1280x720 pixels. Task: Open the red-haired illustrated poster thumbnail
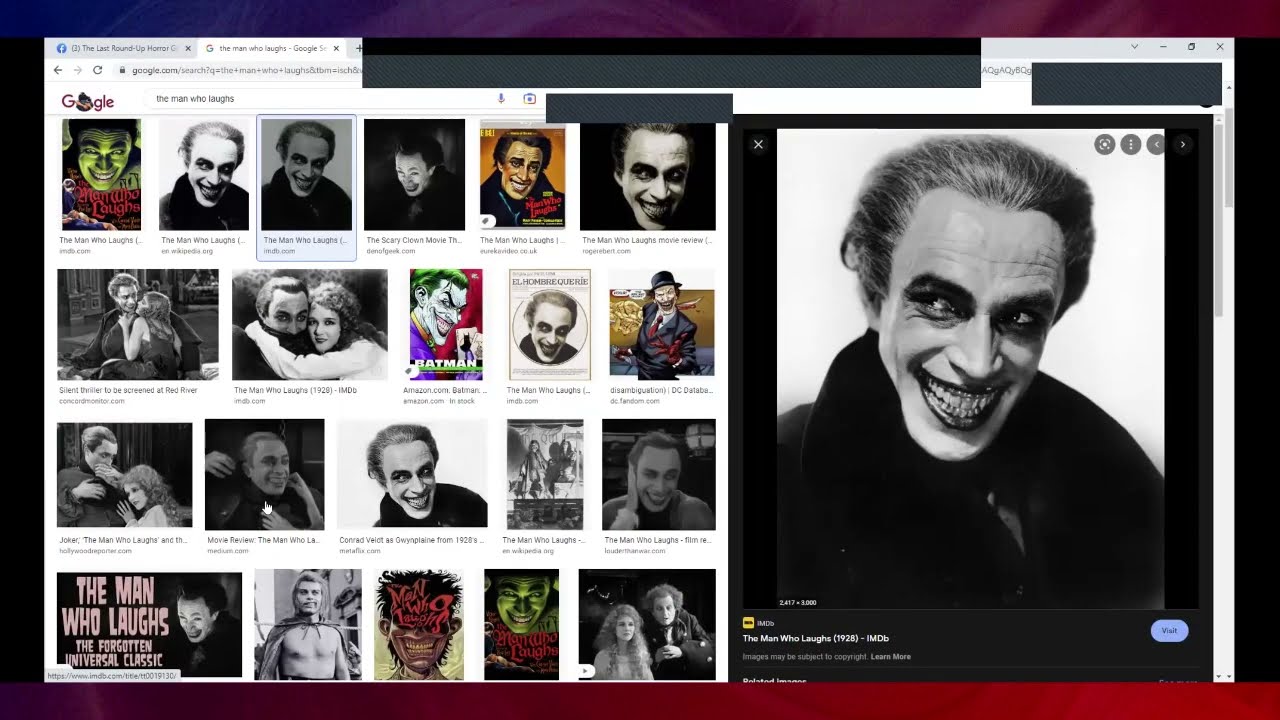[419, 624]
